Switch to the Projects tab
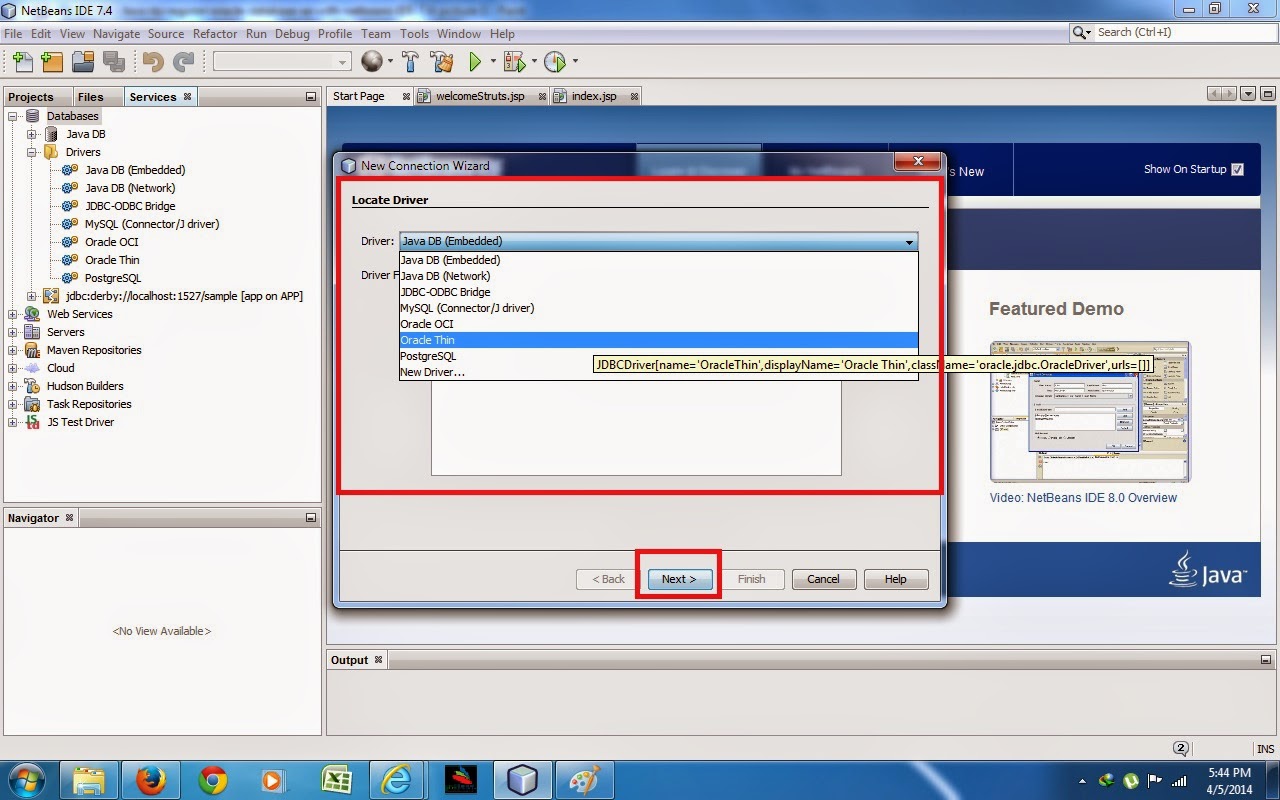 pyautogui.click(x=31, y=97)
